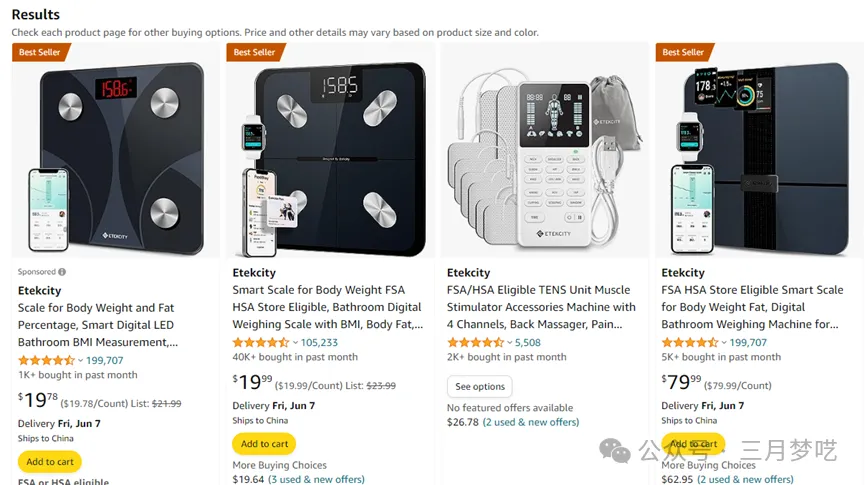Click See options for TENS Unit
865x485 pixels.
point(480,387)
